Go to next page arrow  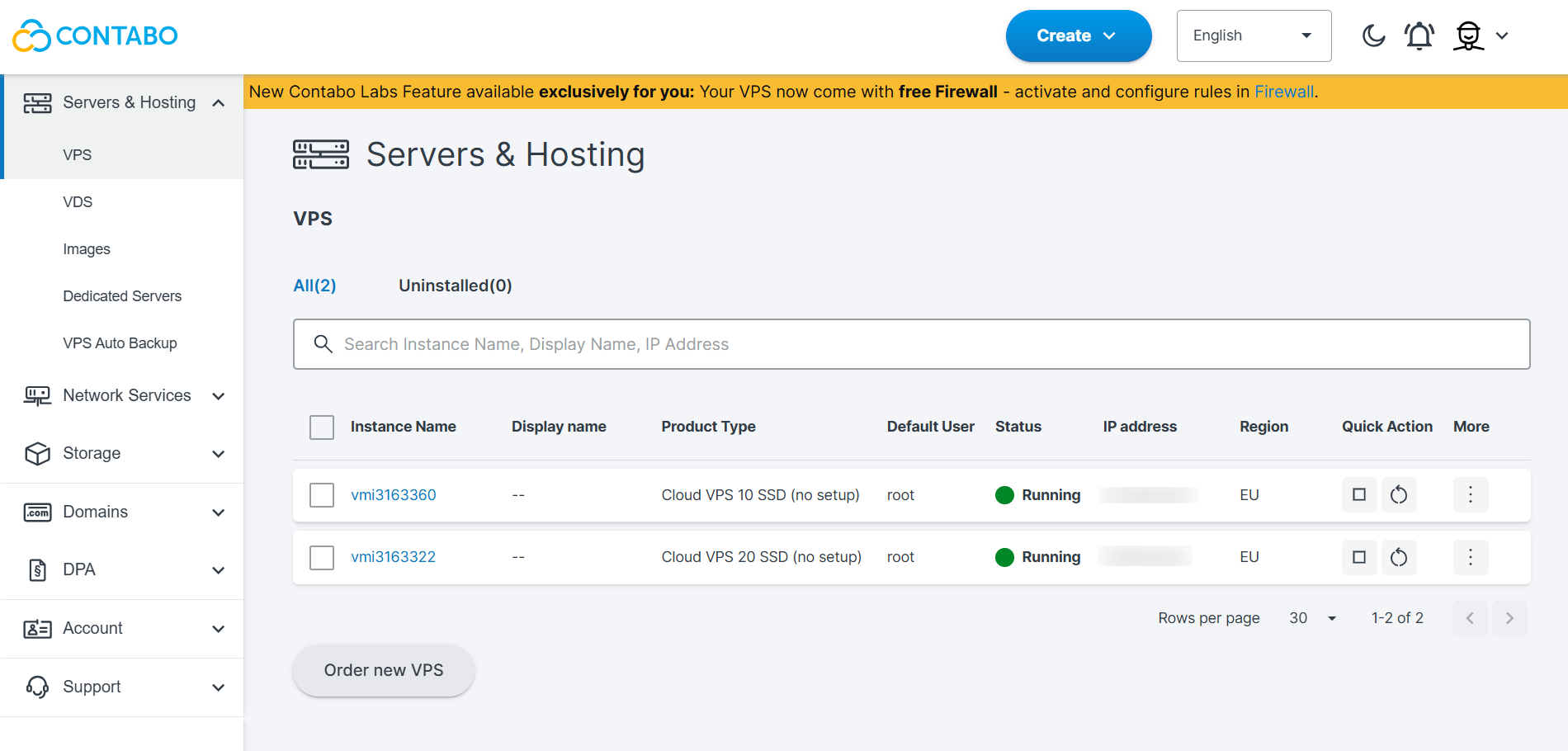point(1509,618)
